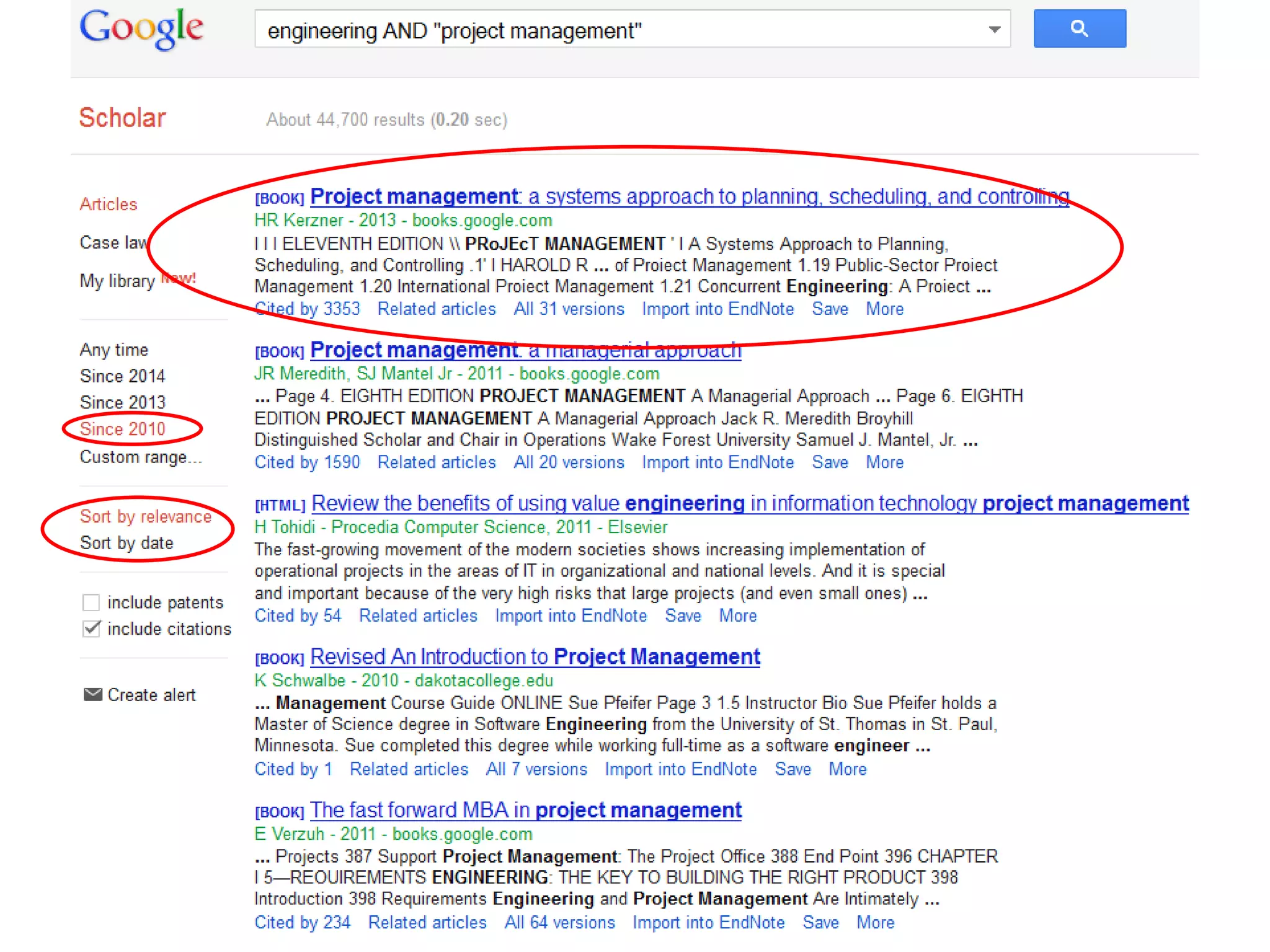Image resolution: width=1270 pixels, height=952 pixels.
Task: Click the Google logo
Action: pyautogui.click(x=141, y=29)
